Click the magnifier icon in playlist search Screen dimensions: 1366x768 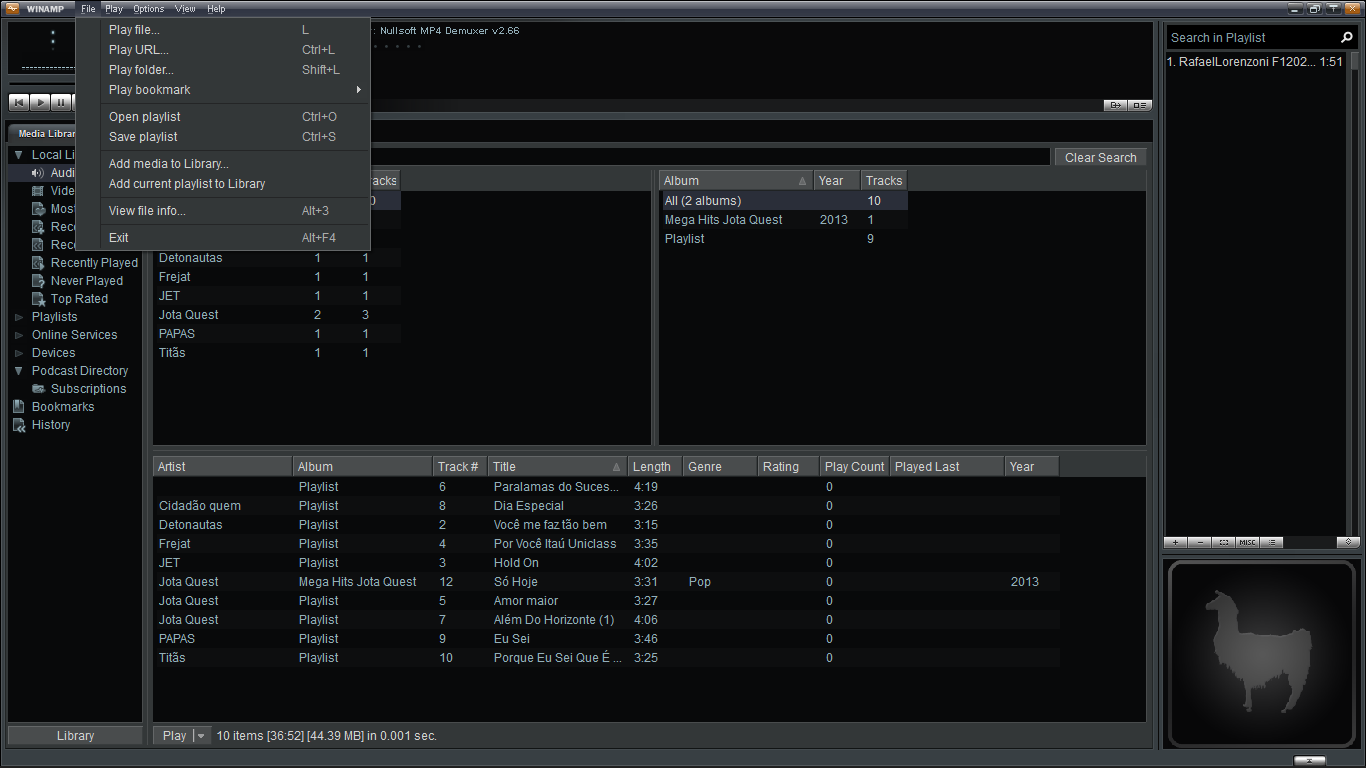(1346, 38)
